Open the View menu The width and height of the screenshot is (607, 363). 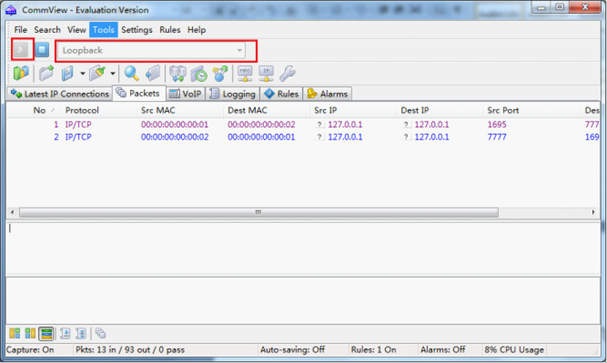pyautogui.click(x=77, y=30)
